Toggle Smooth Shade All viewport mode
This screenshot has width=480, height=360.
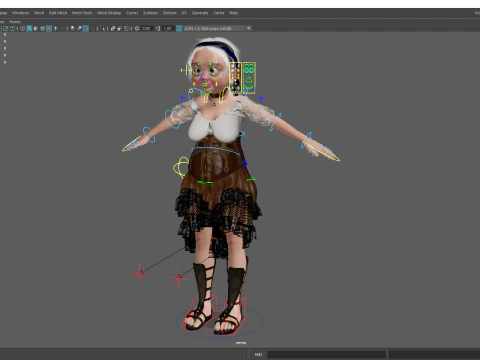(29, 28)
